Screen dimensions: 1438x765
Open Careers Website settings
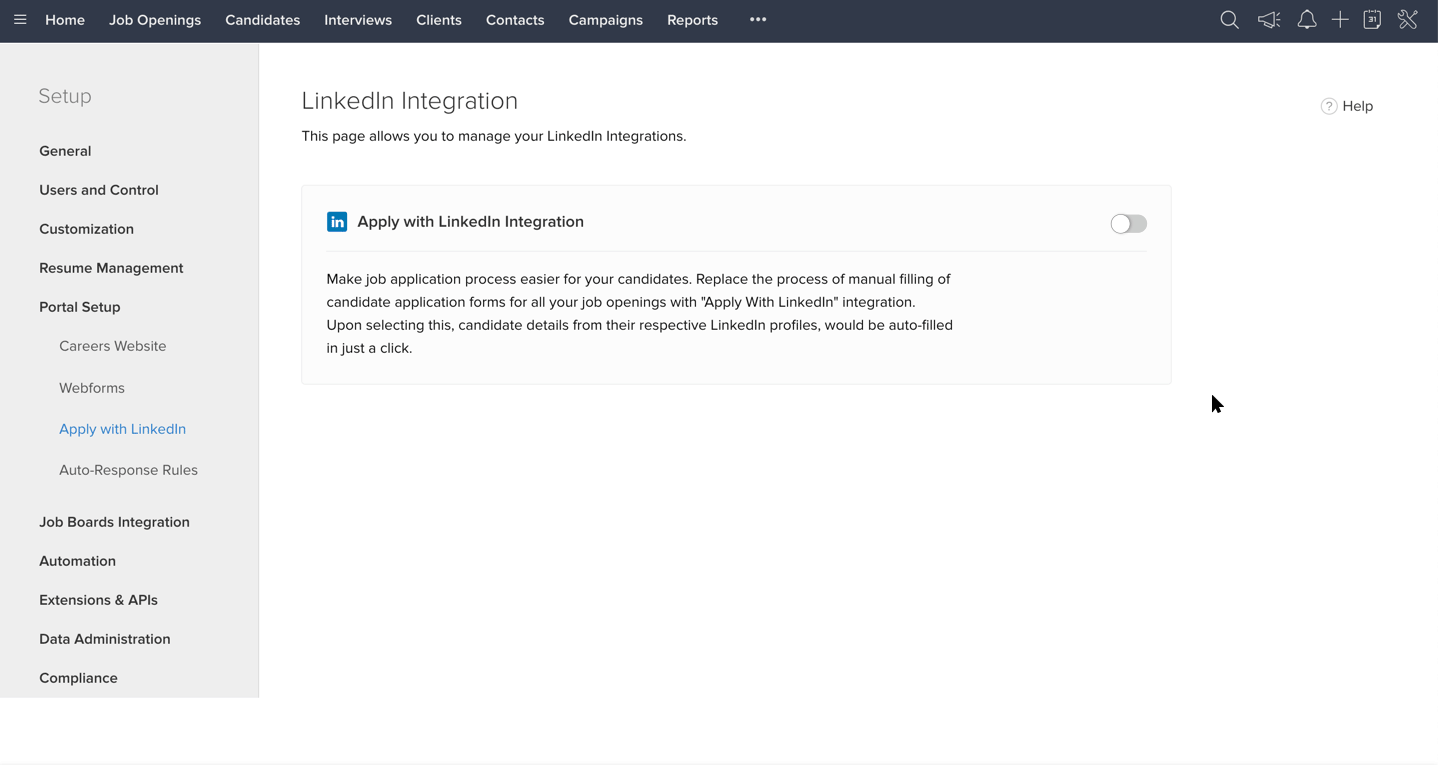click(112, 346)
